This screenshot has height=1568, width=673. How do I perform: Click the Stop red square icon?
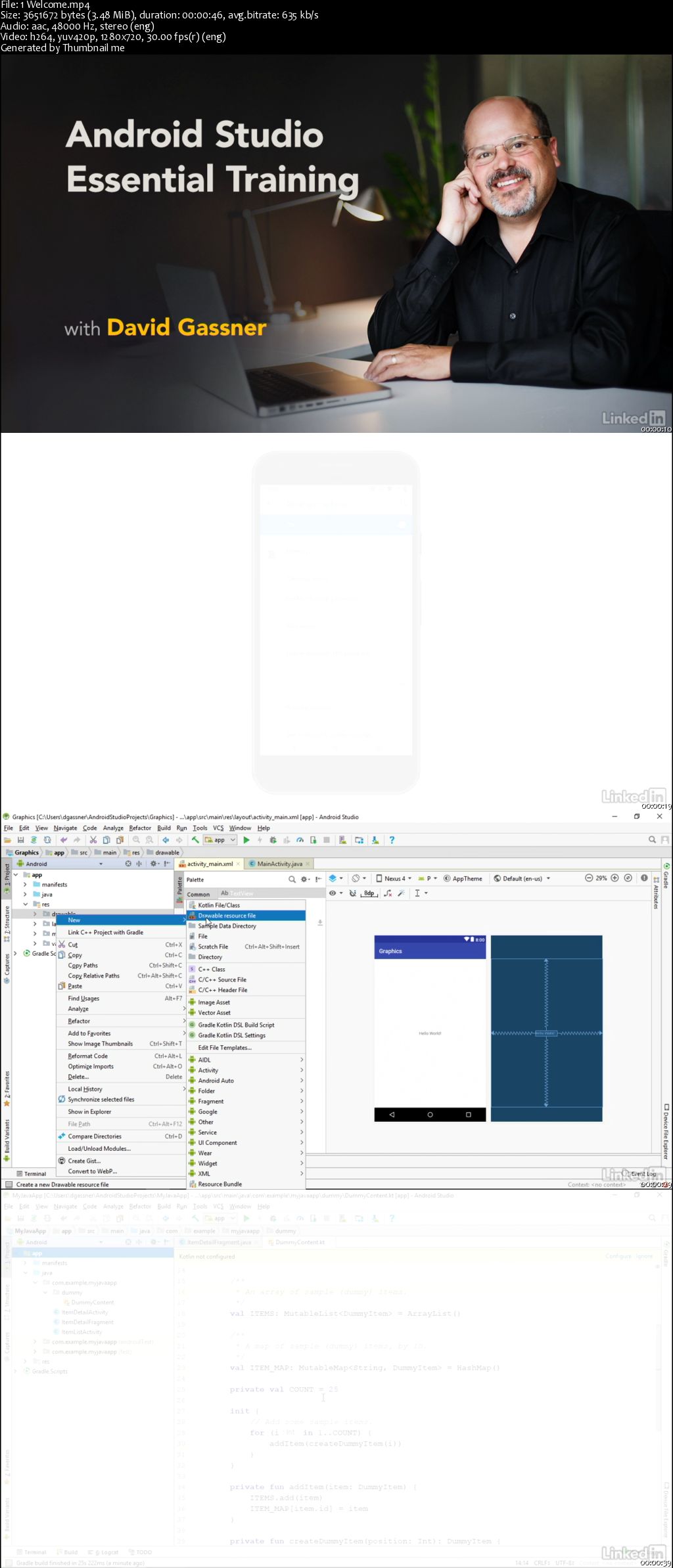[x=326, y=840]
